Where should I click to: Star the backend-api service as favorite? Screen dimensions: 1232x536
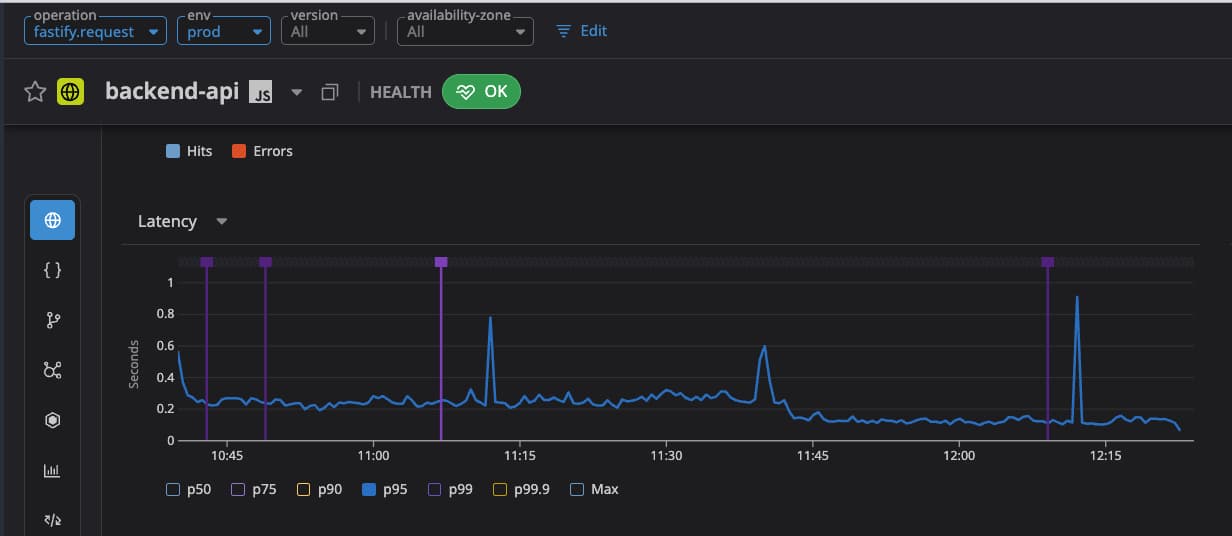(x=35, y=92)
